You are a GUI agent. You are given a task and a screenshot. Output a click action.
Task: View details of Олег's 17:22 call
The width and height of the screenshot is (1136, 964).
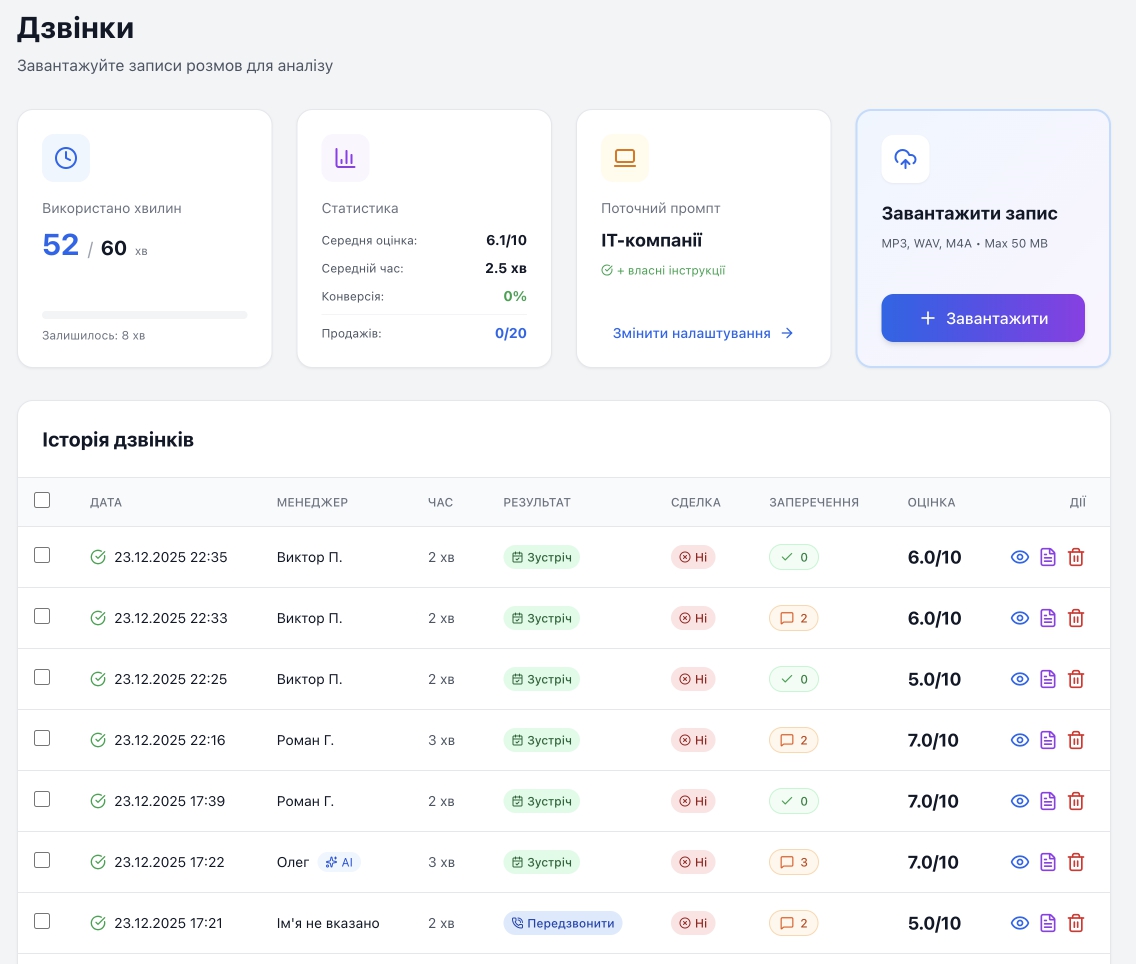click(1019, 862)
